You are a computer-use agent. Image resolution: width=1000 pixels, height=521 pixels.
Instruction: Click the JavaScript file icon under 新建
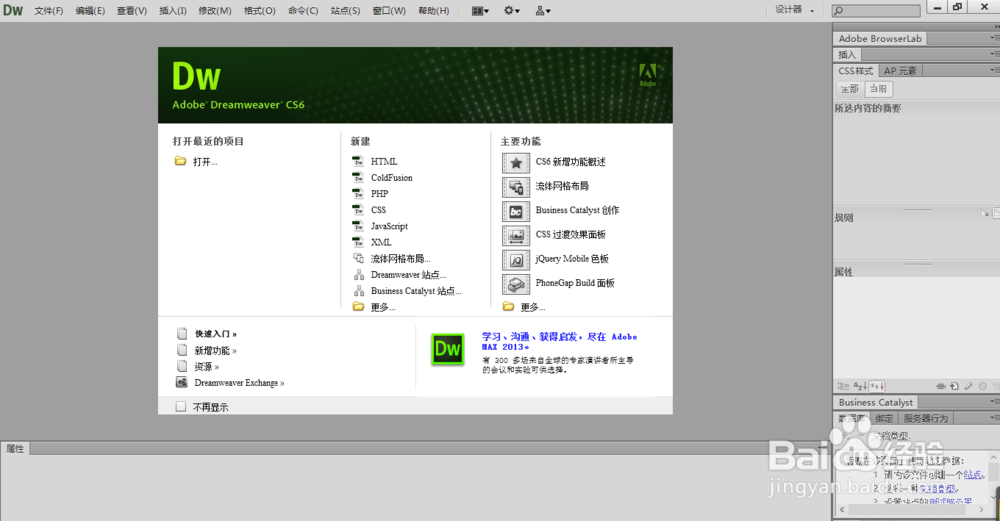click(x=358, y=226)
